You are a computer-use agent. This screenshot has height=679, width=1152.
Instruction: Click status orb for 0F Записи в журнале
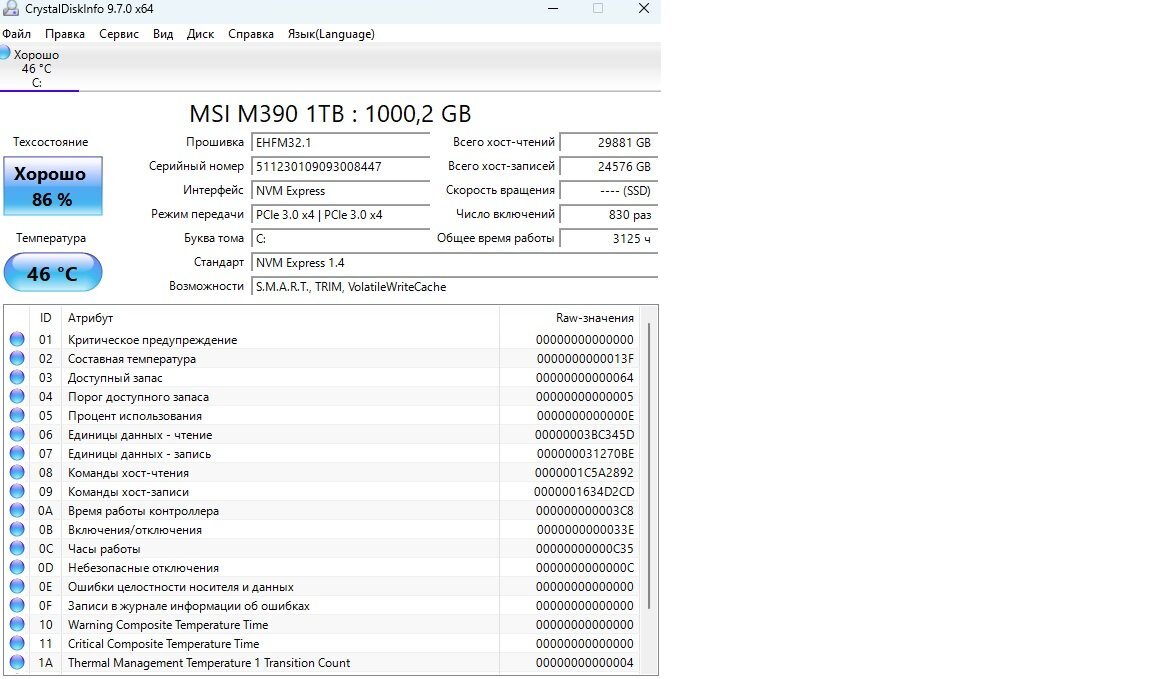tap(17, 606)
